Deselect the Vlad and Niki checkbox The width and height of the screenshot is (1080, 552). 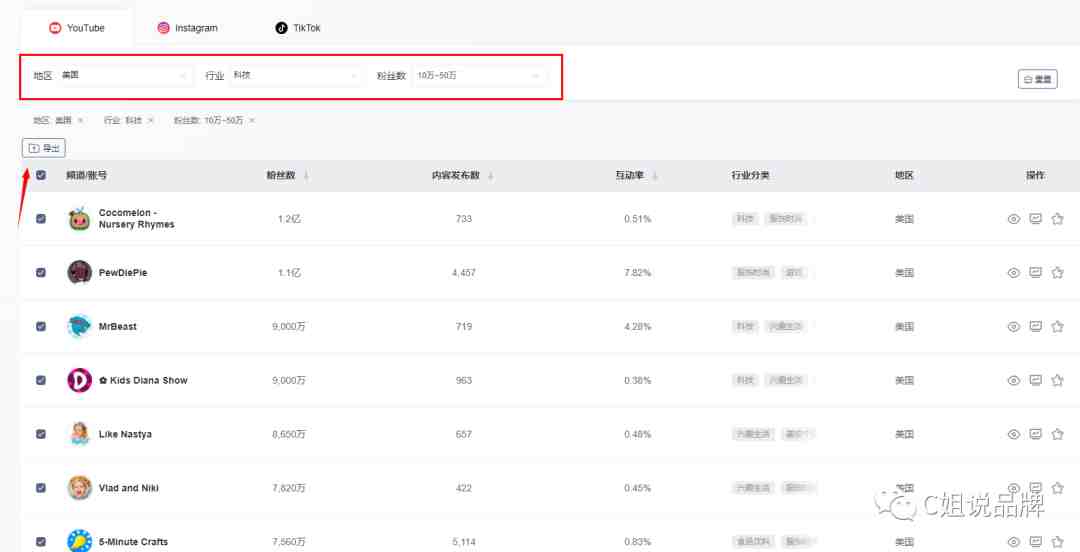41,487
